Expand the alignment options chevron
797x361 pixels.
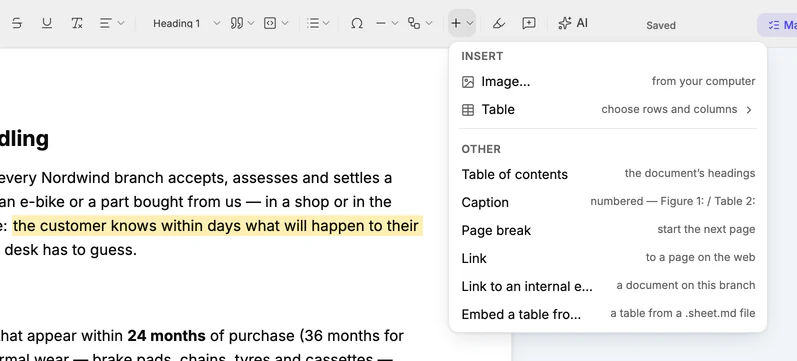121,23
